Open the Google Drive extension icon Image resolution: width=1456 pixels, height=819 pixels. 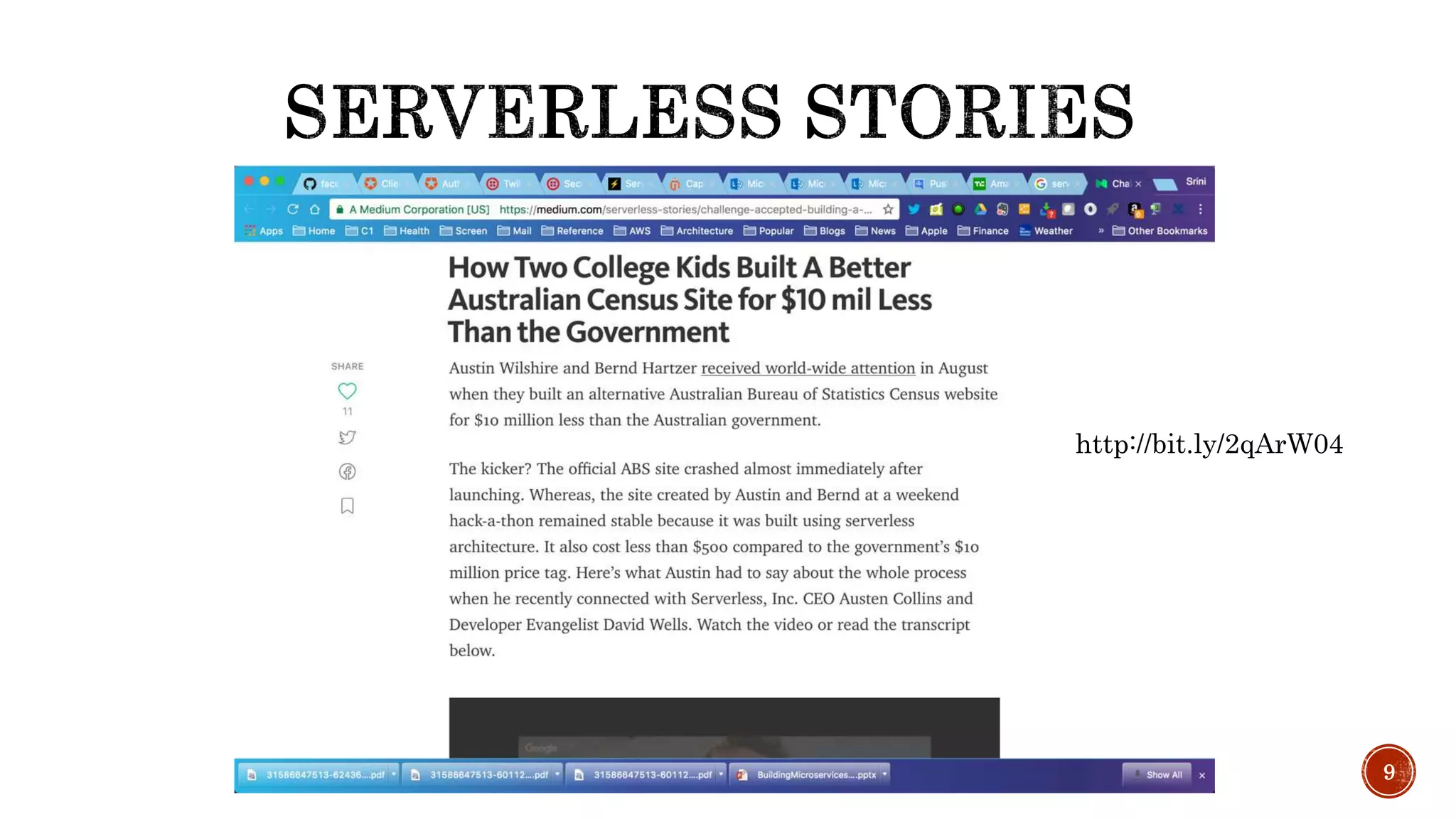pos(980,209)
